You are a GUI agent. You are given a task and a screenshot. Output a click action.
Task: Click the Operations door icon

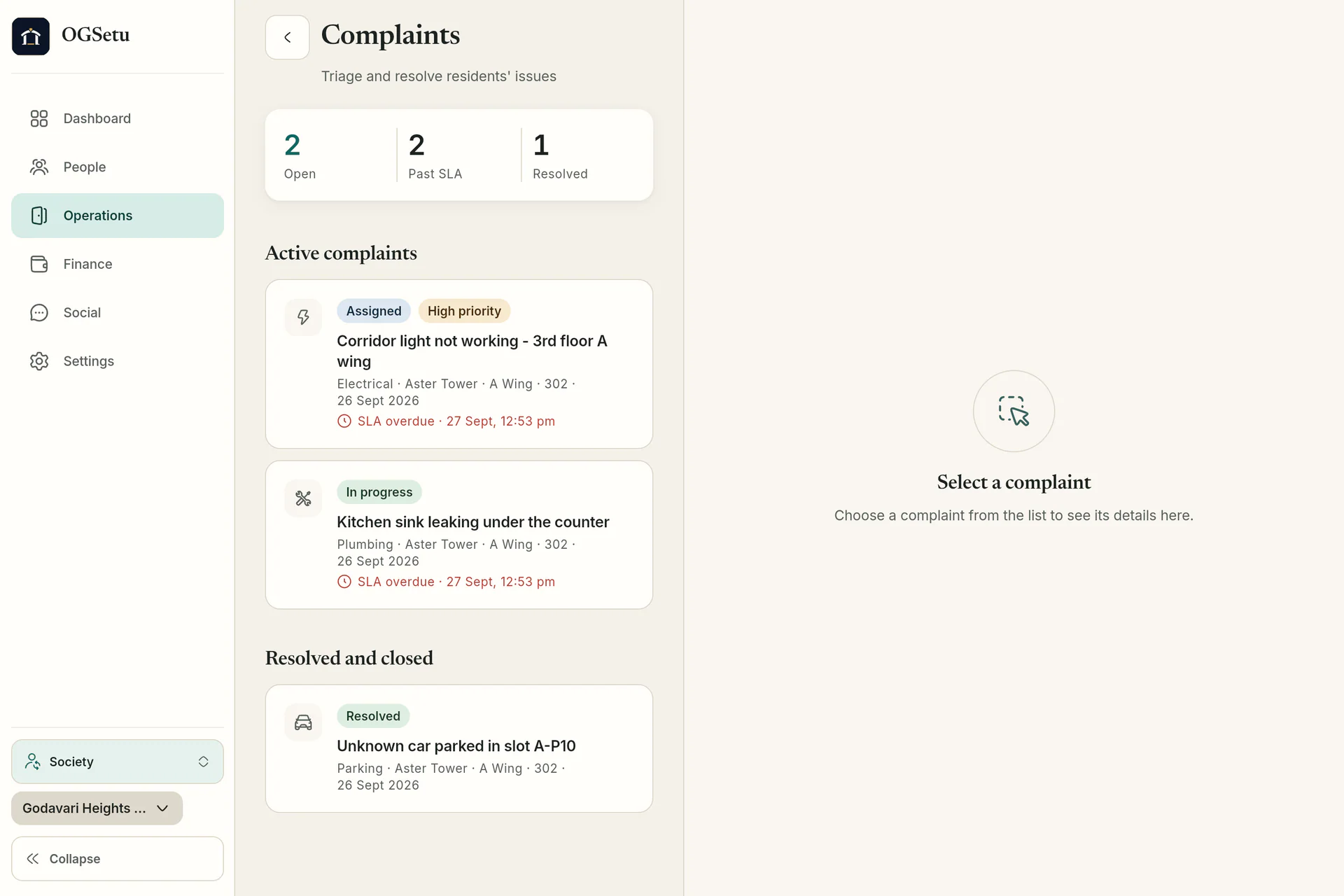(x=39, y=216)
